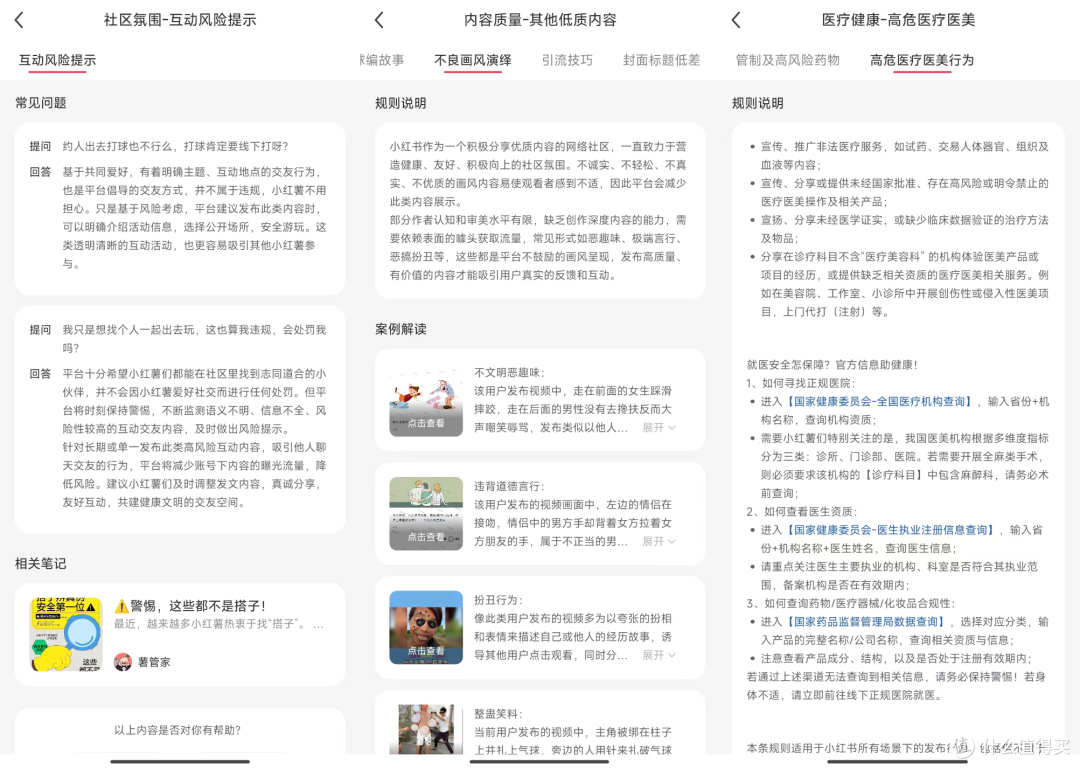This screenshot has width=1080, height=769.
Task: Open the 国家健康委员会-医生执业注册信息查询 link
Action: (890, 530)
